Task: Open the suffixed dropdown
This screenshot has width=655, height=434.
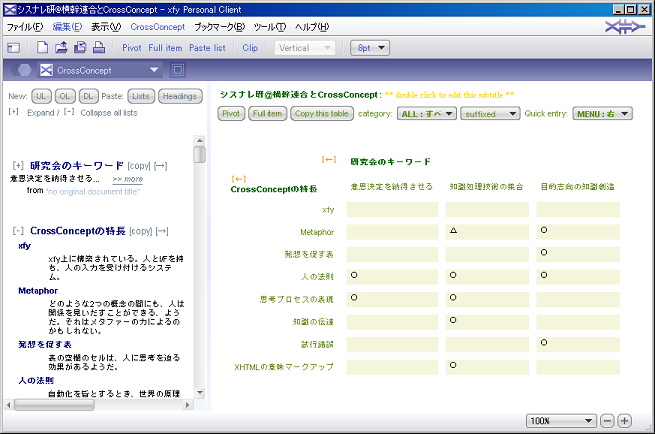Action: pos(490,114)
